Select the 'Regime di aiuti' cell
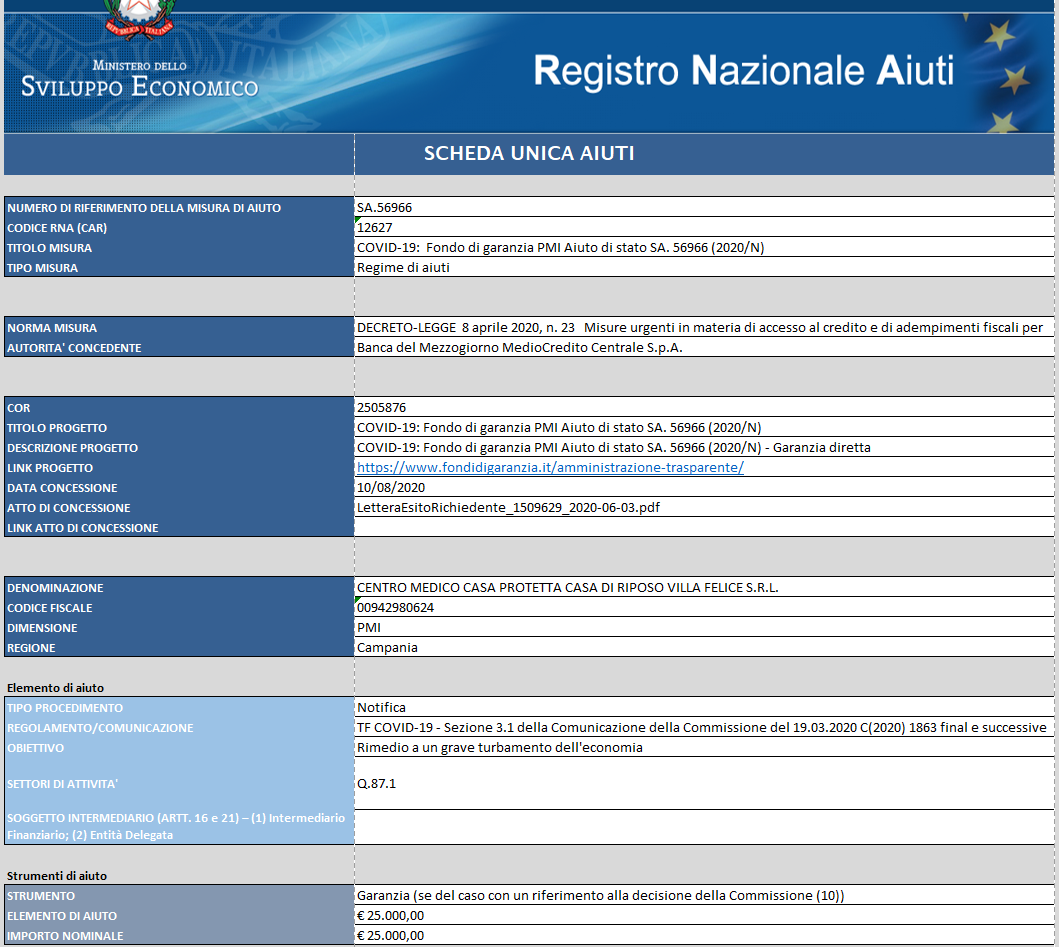 [x=704, y=267]
